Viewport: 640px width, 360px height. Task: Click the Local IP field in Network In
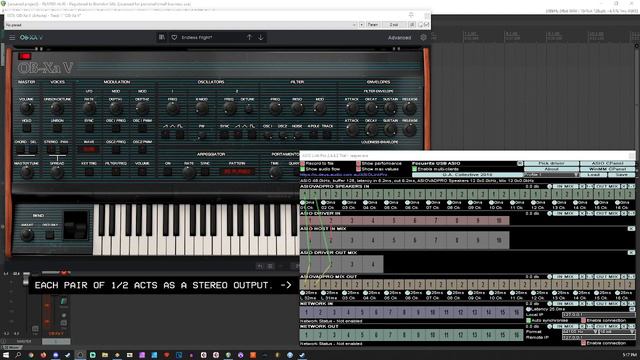click(598, 315)
